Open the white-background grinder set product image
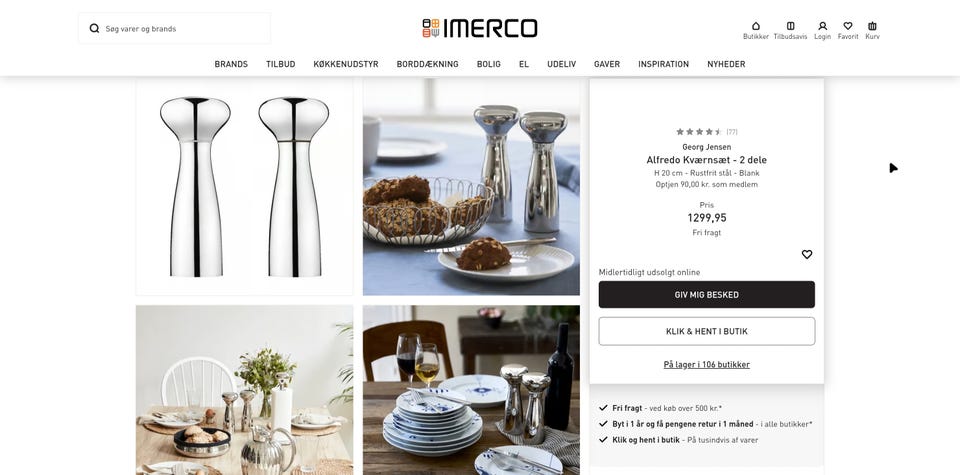 click(x=244, y=187)
